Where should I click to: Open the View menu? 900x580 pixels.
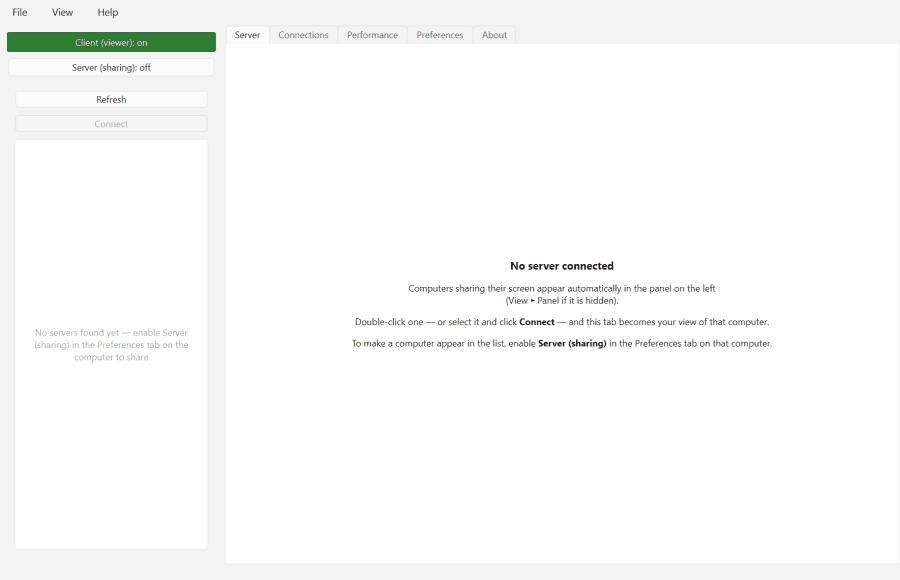coord(62,12)
